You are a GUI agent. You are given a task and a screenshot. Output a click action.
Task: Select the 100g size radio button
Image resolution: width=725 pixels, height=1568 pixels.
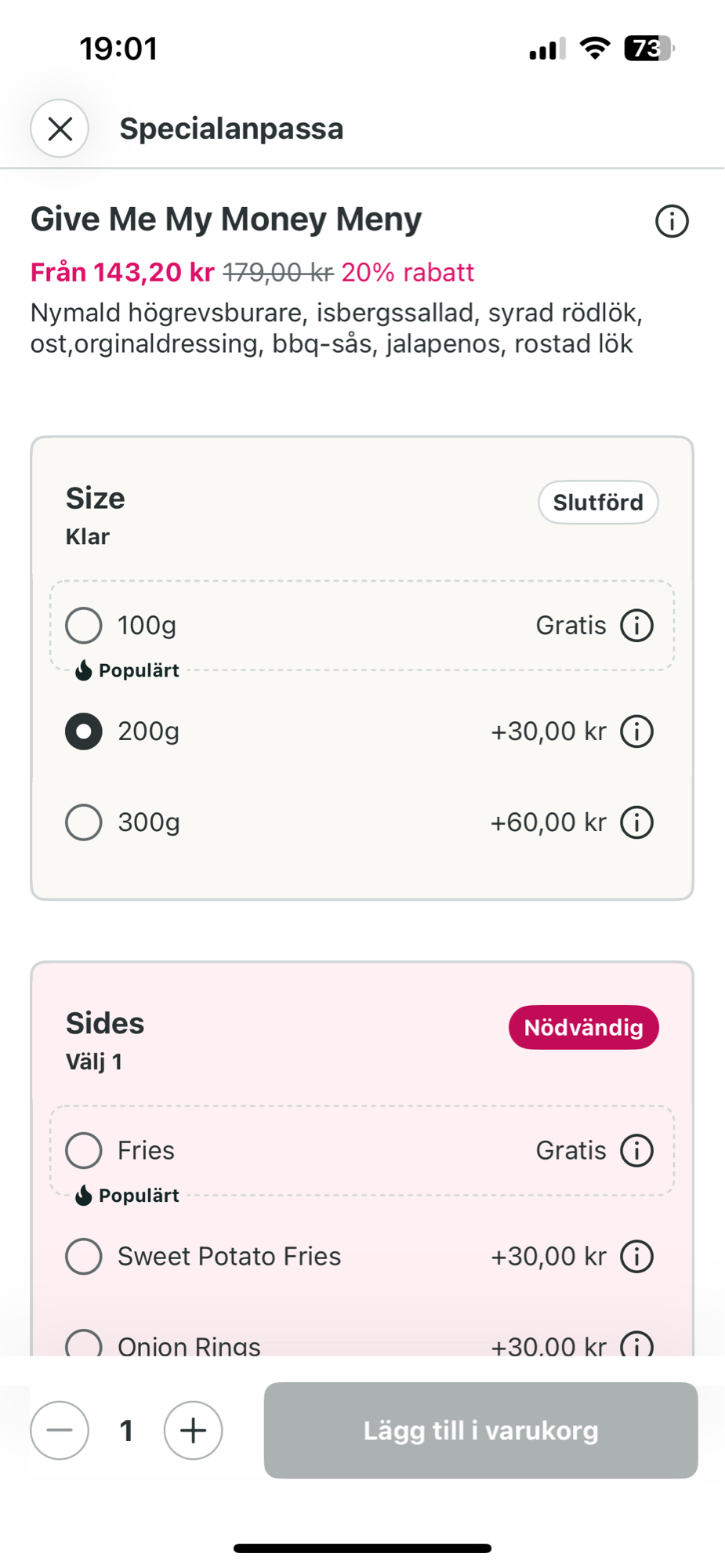point(84,626)
